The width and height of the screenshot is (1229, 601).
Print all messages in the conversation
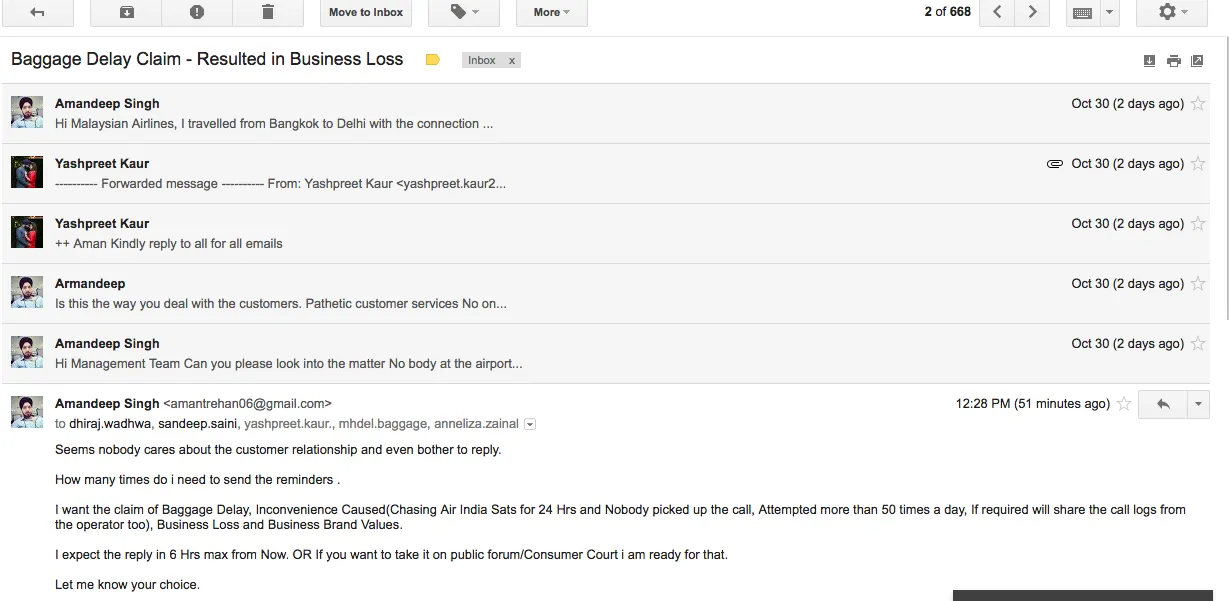click(x=1173, y=61)
